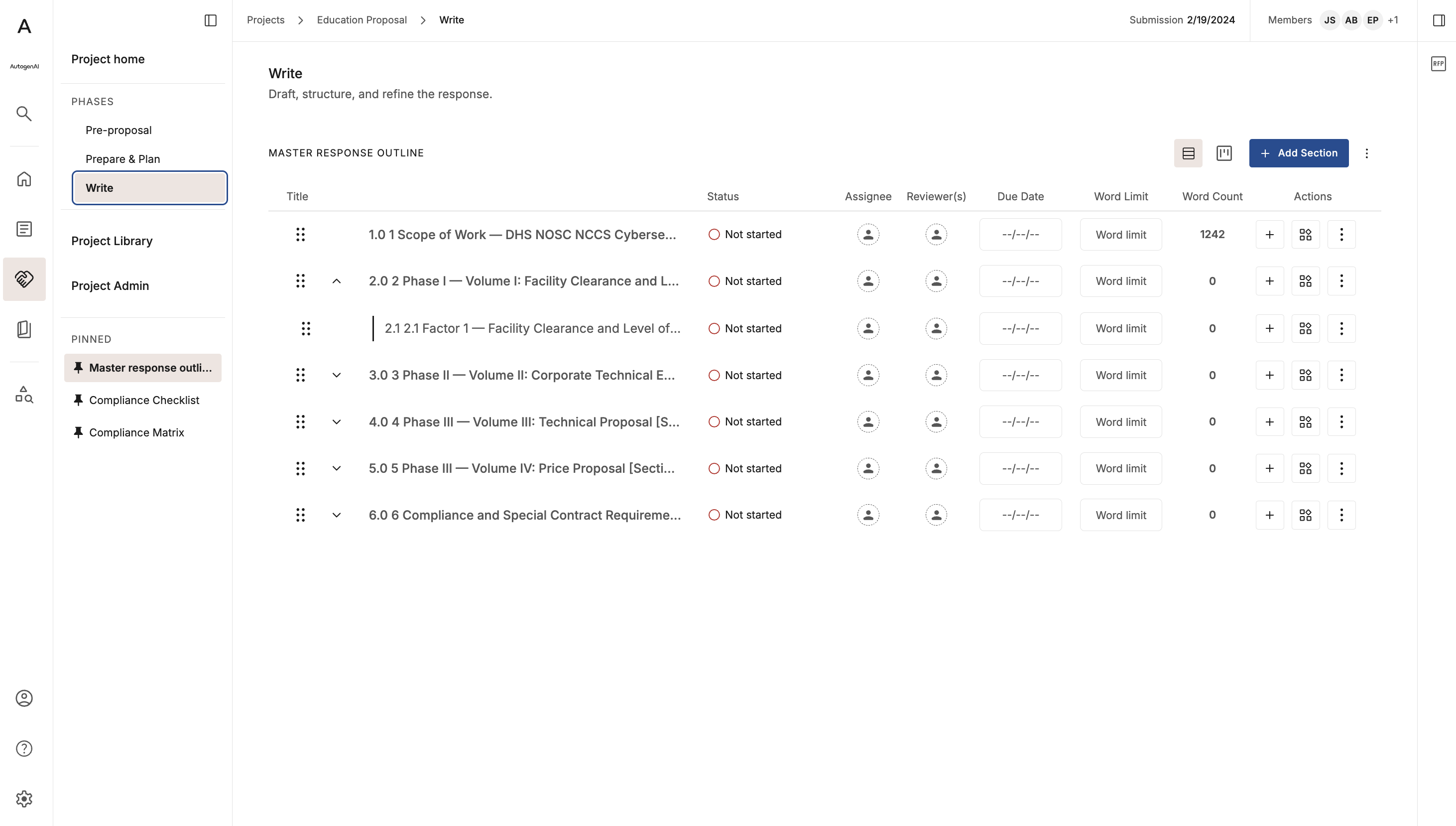The height and width of the screenshot is (826, 1456).
Task: Grab drag handle for 1.0 Scope of Work row
Action: [300, 234]
